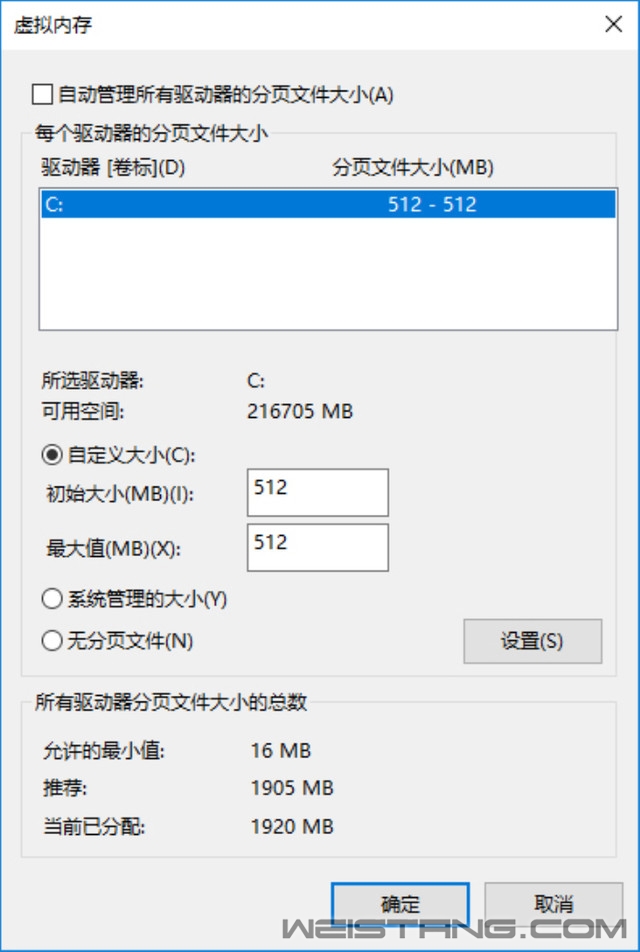The image size is (640, 952).
Task: Click the 虚拟内存 title bar text
Action: tap(53, 26)
